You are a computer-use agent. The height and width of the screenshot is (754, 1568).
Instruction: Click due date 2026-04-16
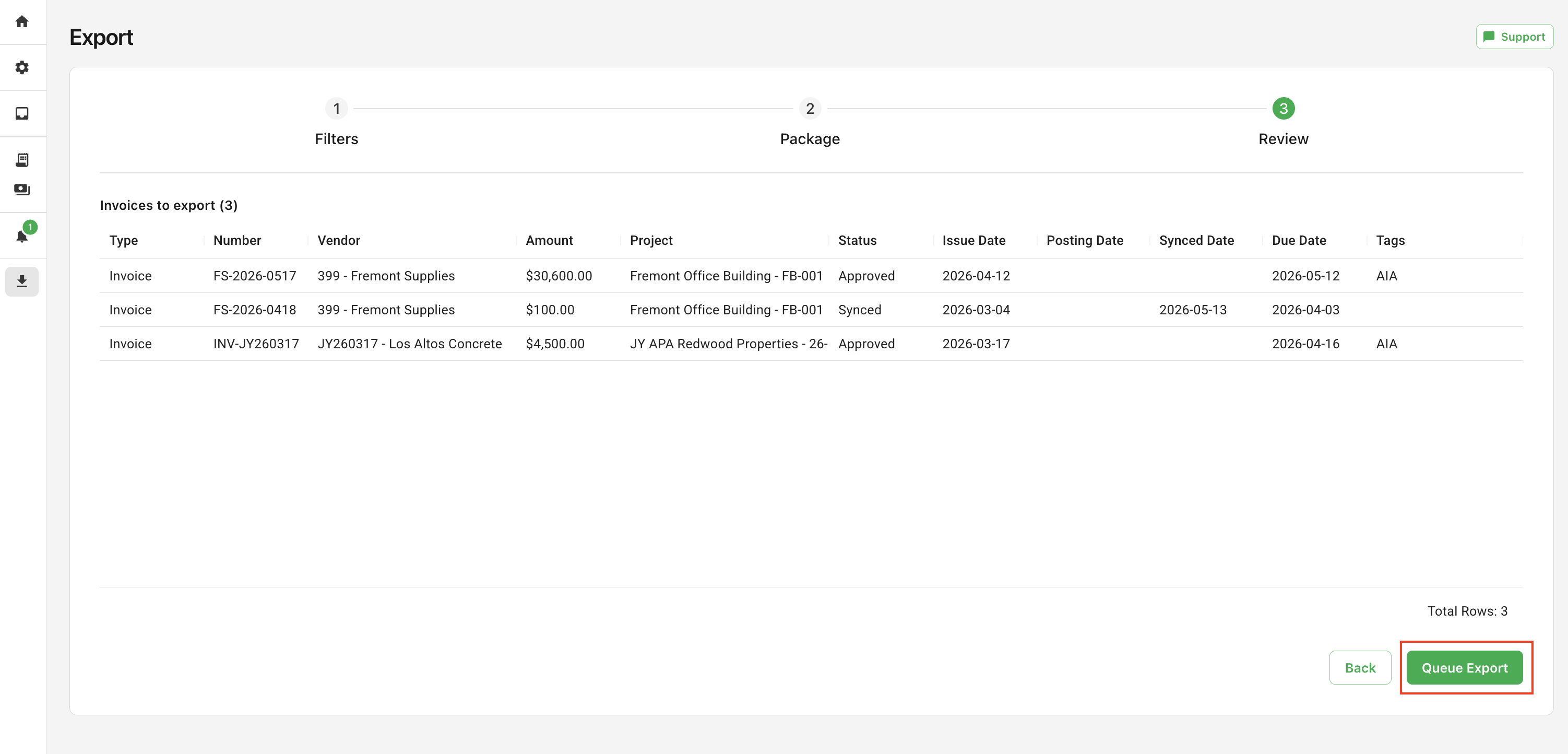pyautogui.click(x=1305, y=344)
